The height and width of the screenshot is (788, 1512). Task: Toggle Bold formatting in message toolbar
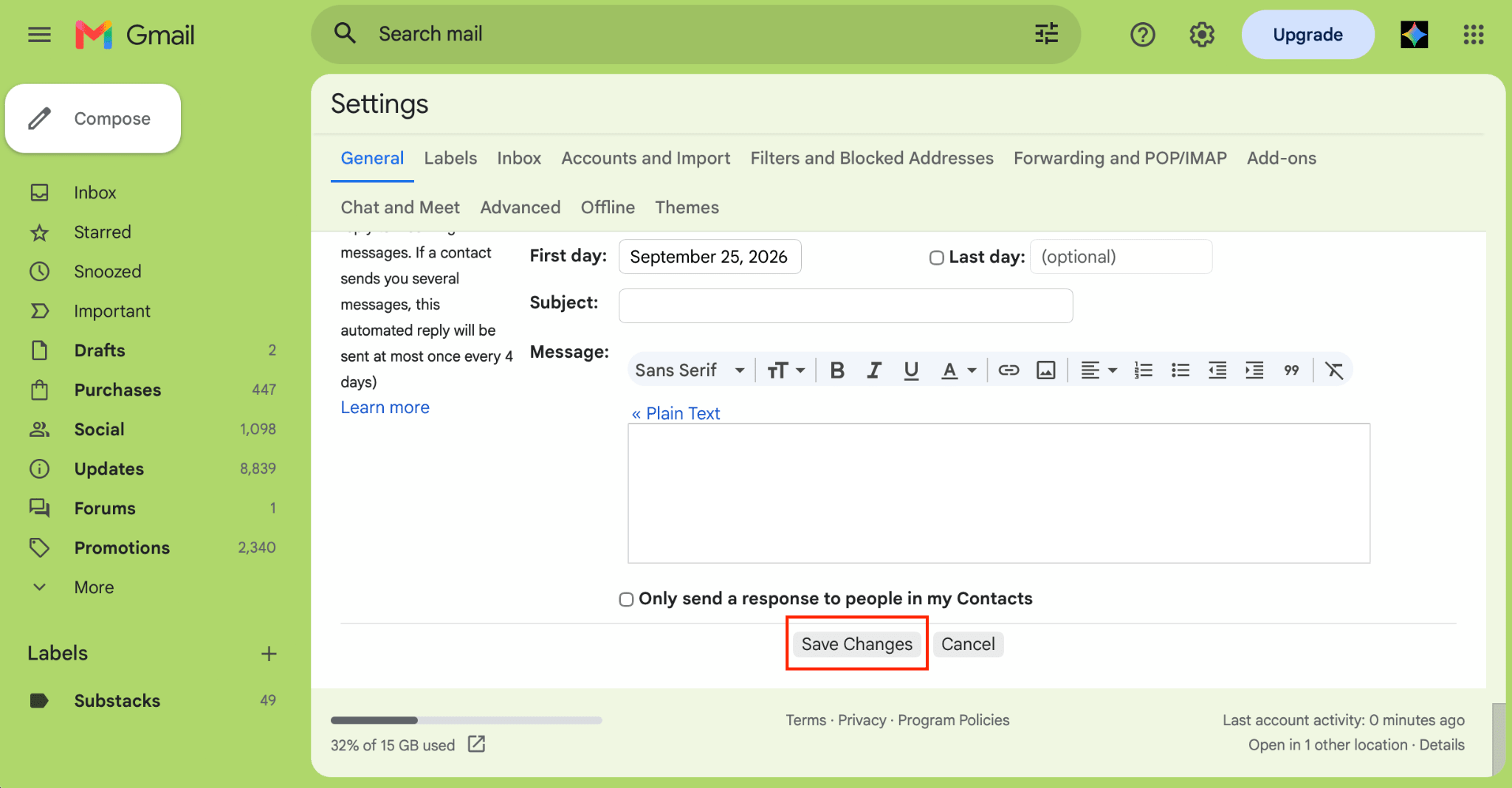coord(836,370)
